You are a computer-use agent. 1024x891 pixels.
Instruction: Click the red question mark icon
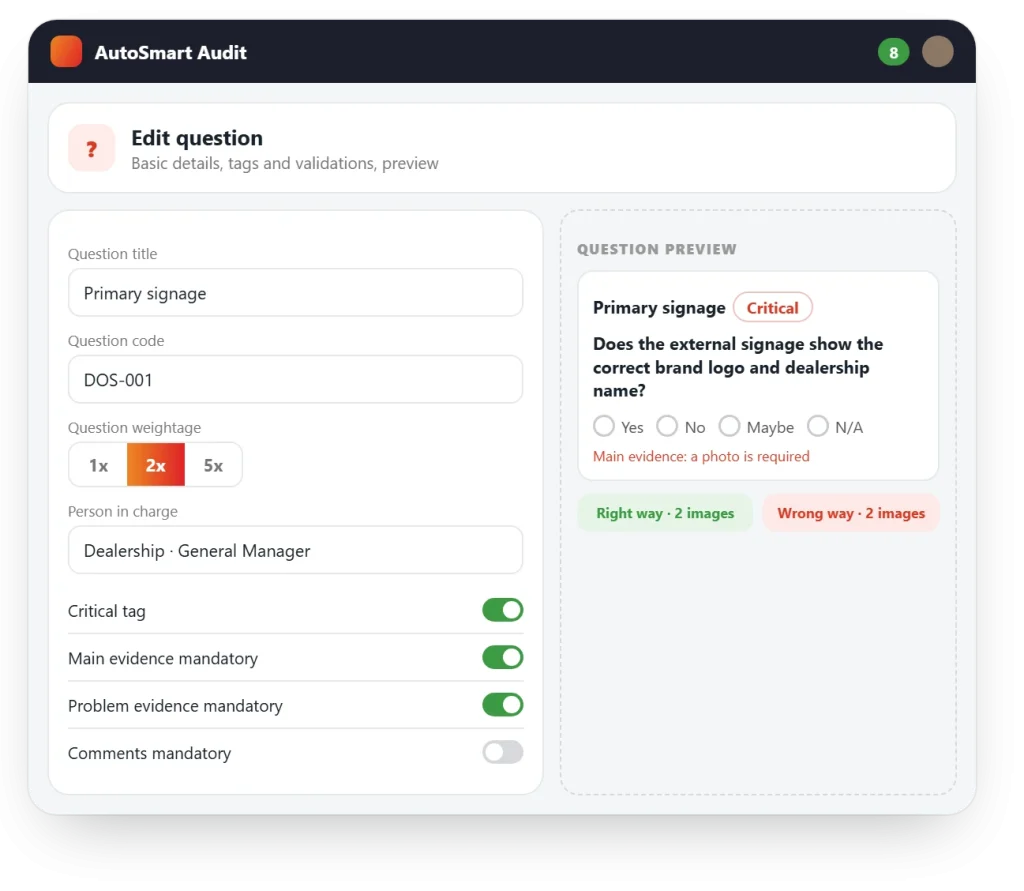(x=91, y=148)
